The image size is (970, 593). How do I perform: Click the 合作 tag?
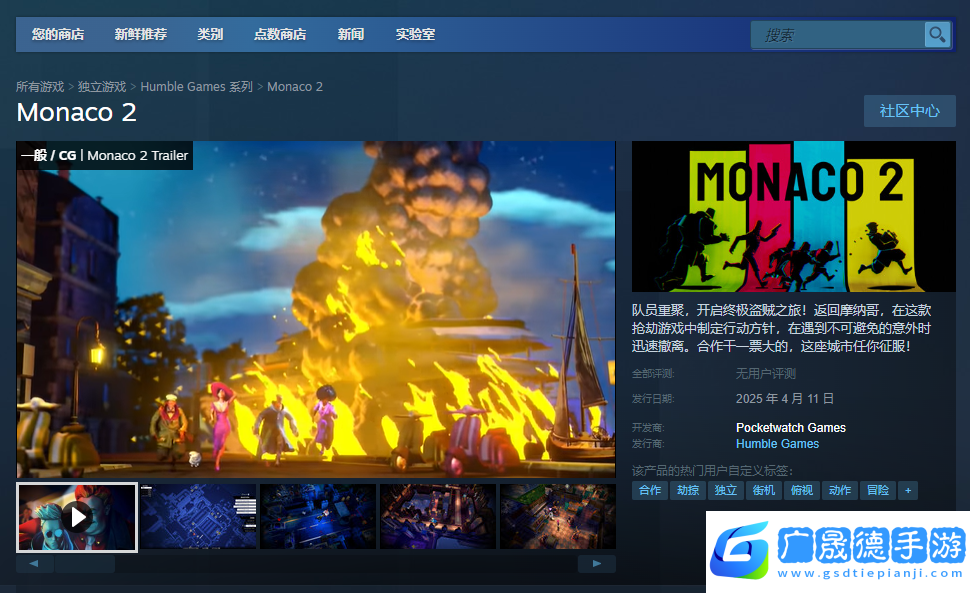coord(650,490)
